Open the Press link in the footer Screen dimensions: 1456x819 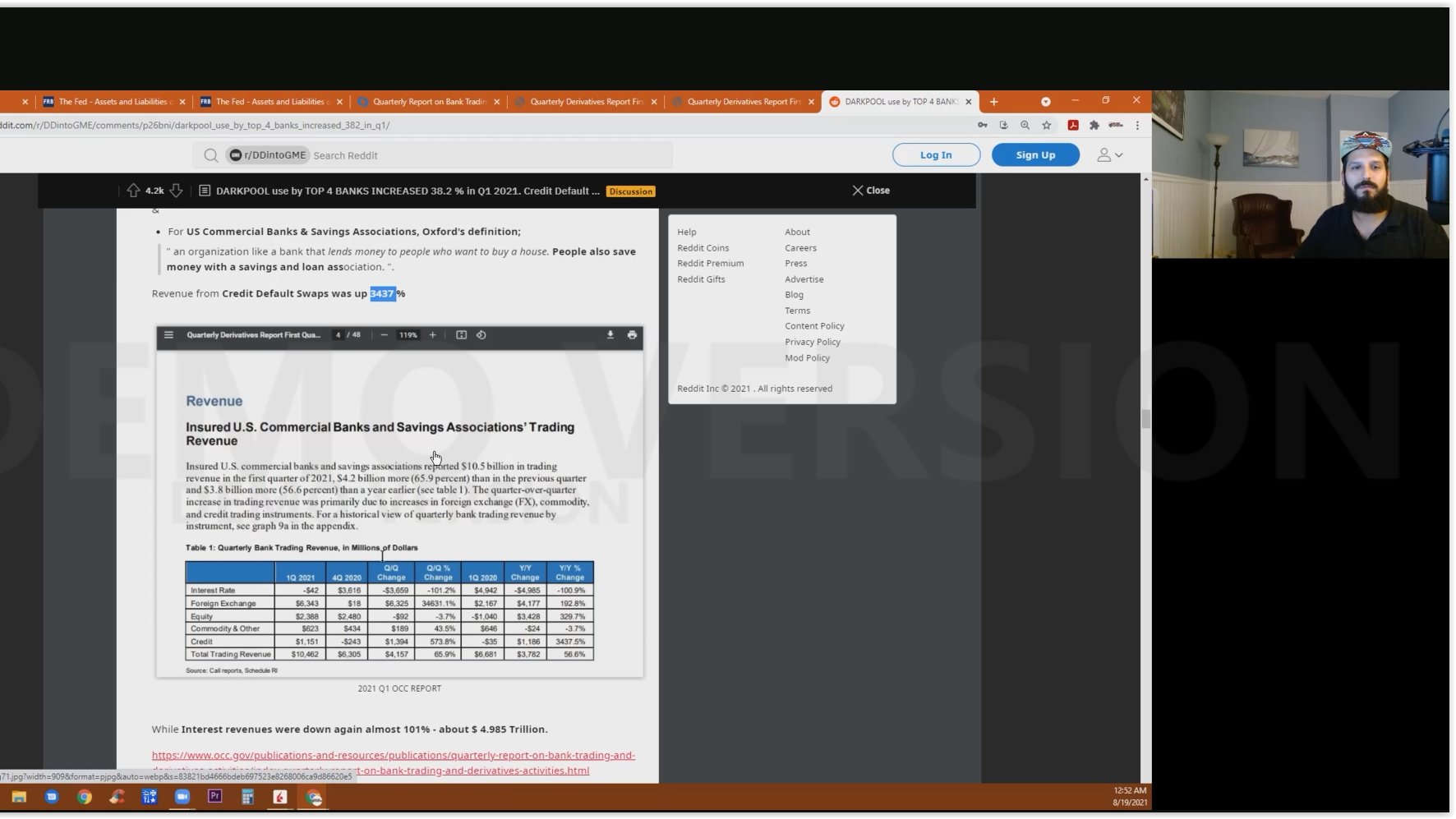click(795, 263)
